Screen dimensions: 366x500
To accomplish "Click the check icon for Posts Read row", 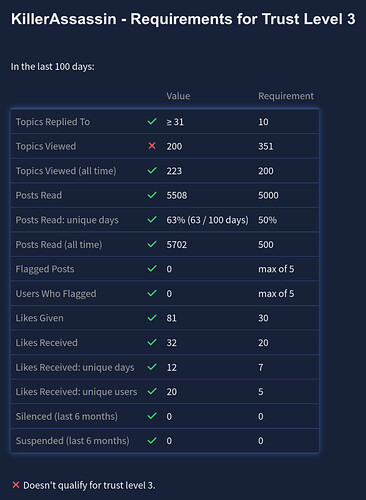I will [x=152, y=195].
